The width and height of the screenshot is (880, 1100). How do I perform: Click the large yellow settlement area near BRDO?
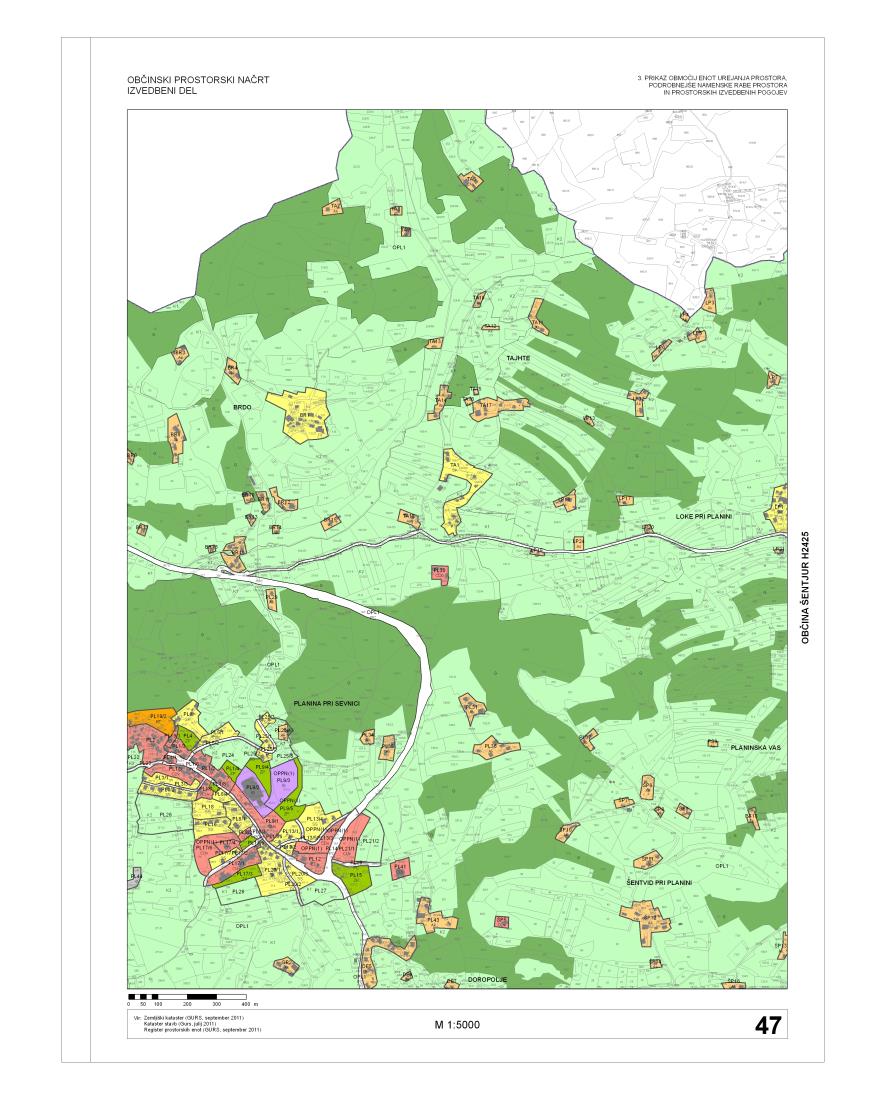[x=305, y=415]
